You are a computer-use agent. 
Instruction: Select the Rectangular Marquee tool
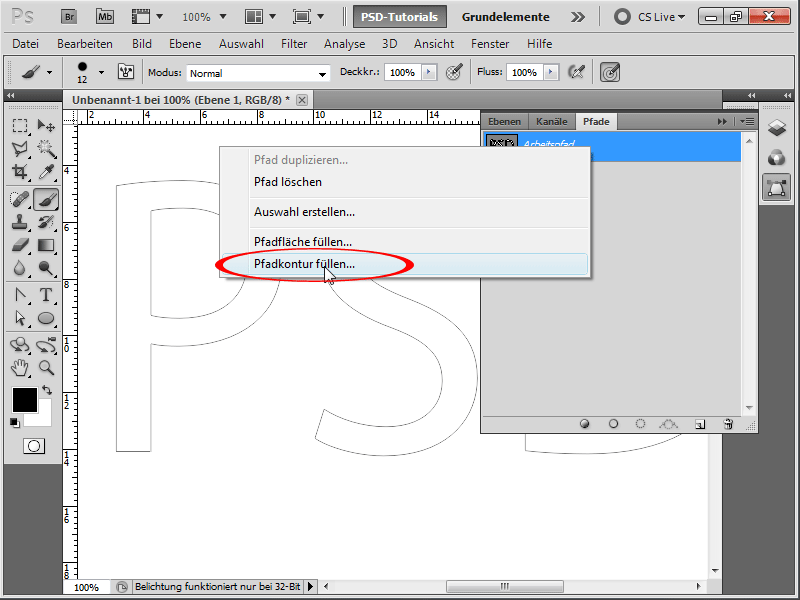point(20,126)
